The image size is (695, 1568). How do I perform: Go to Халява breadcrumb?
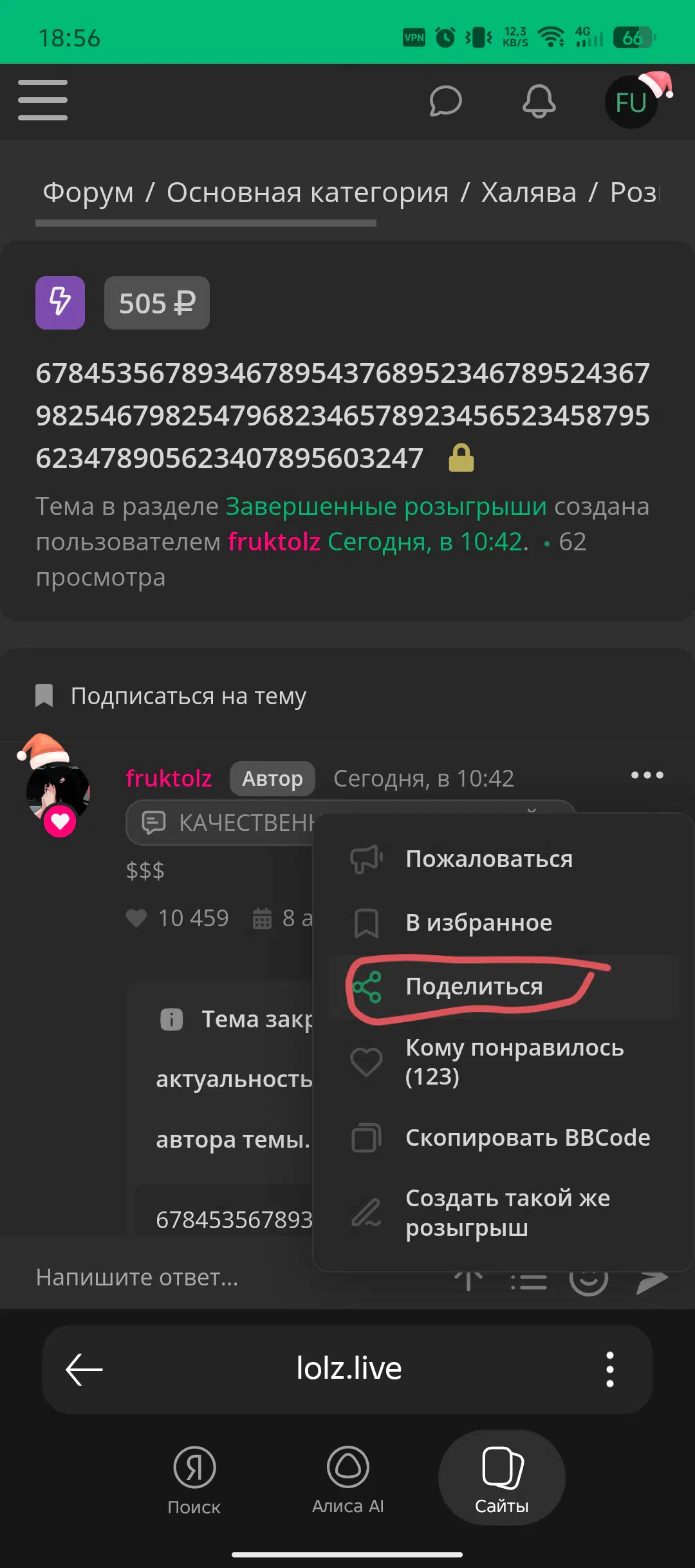(529, 192)
